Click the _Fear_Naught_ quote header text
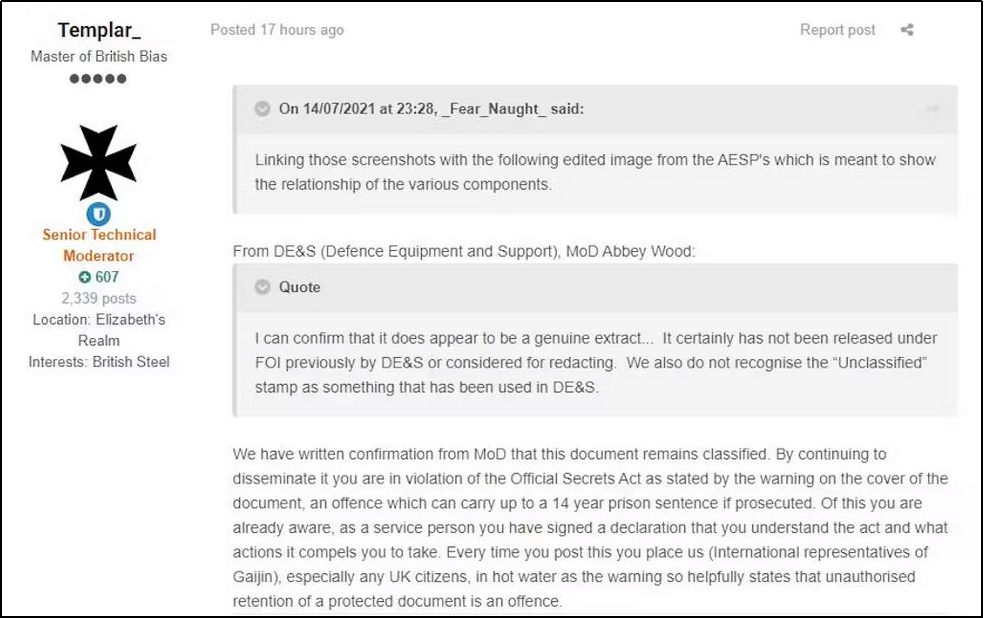This screenshot has width=984, height=618. click(431, 109)
